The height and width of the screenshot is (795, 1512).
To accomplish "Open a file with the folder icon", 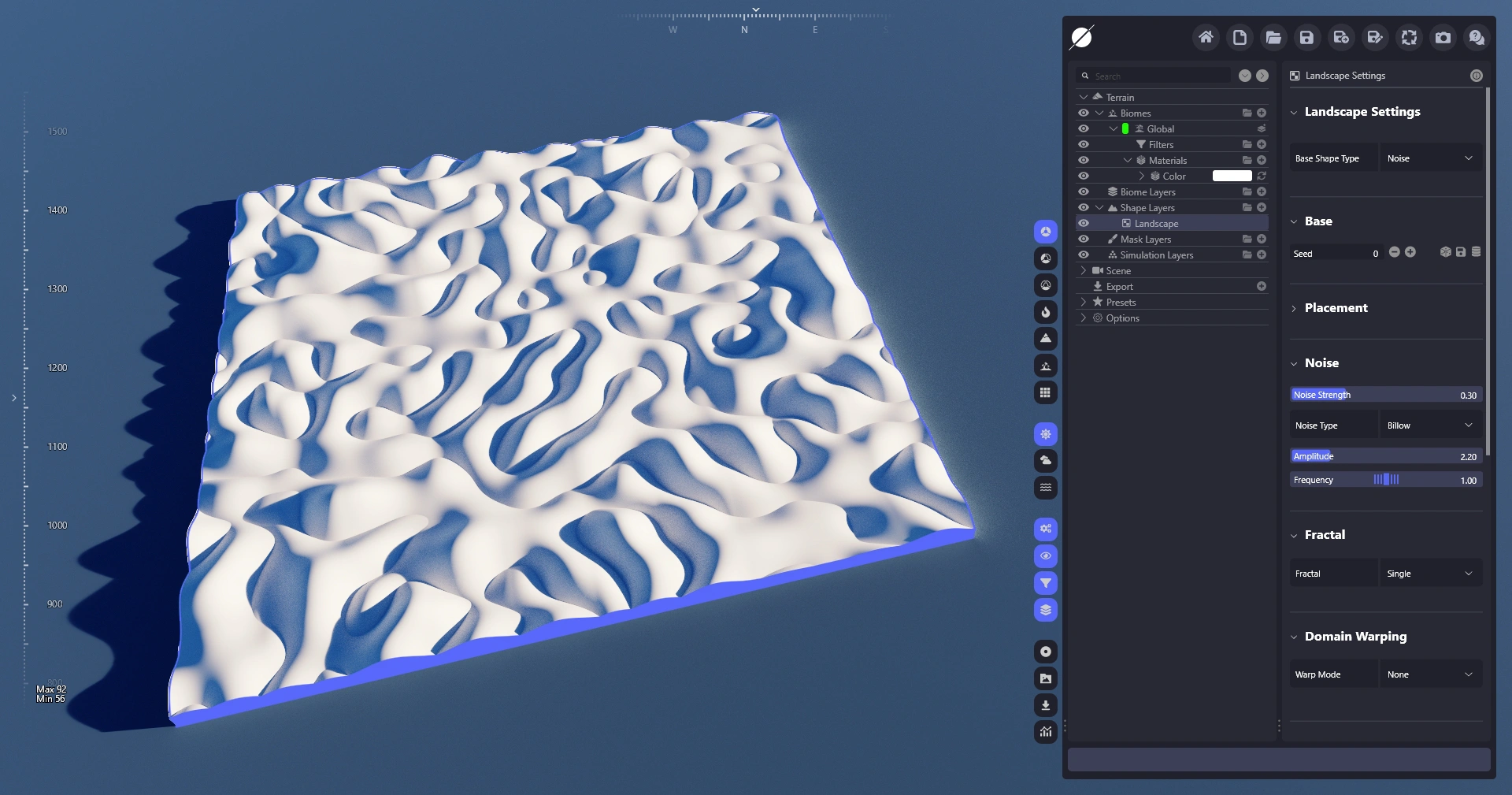I will point(1273,37).
